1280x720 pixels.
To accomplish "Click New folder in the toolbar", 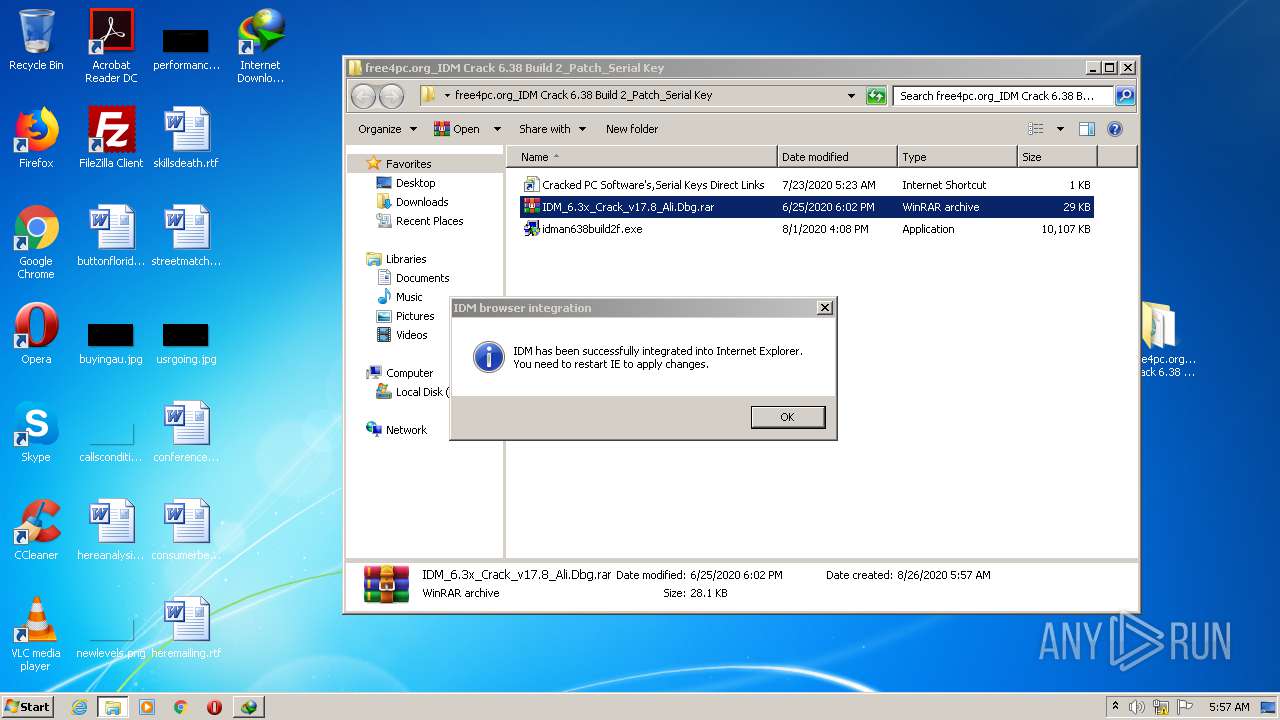I will (632, 129).
